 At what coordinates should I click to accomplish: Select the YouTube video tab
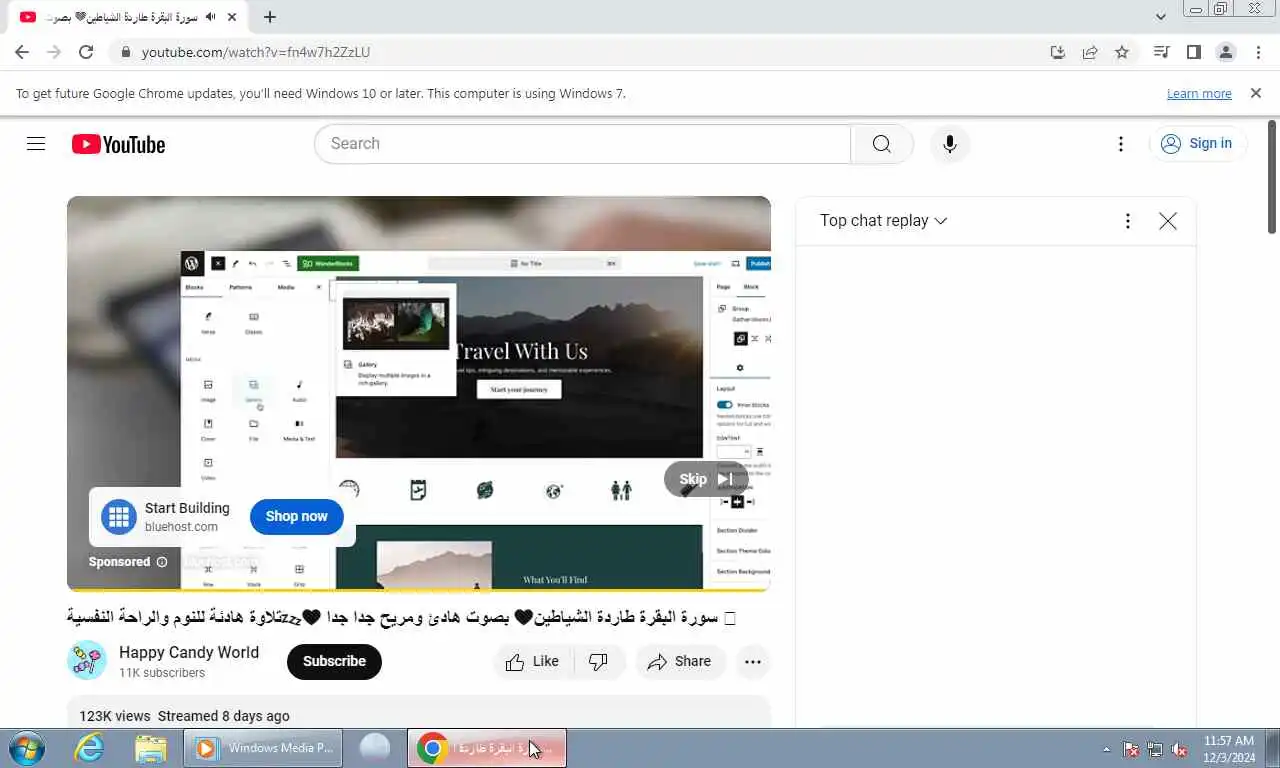[x=128, y=17]
